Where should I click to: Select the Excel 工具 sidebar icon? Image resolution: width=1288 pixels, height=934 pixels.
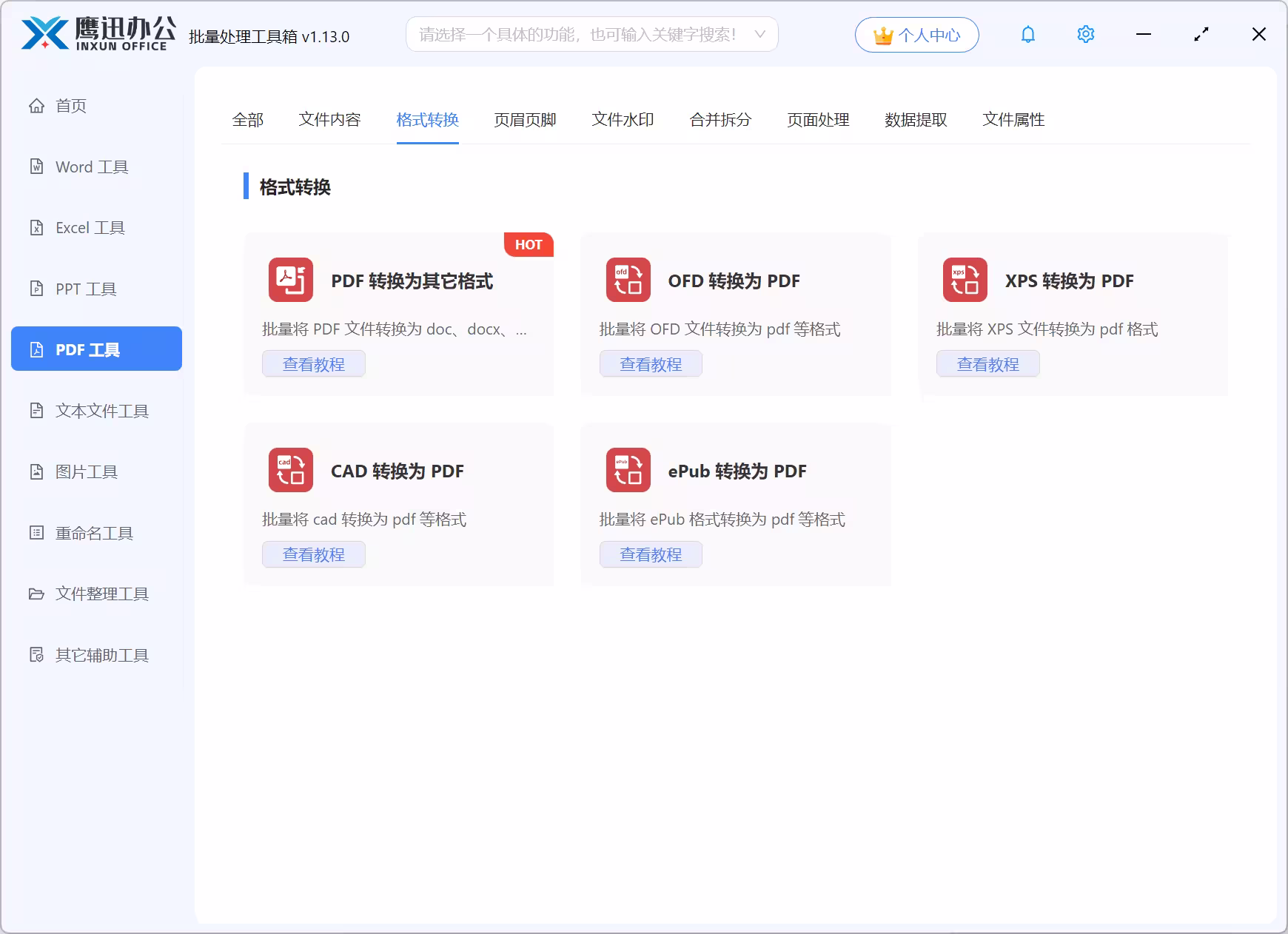pos(89,227)
